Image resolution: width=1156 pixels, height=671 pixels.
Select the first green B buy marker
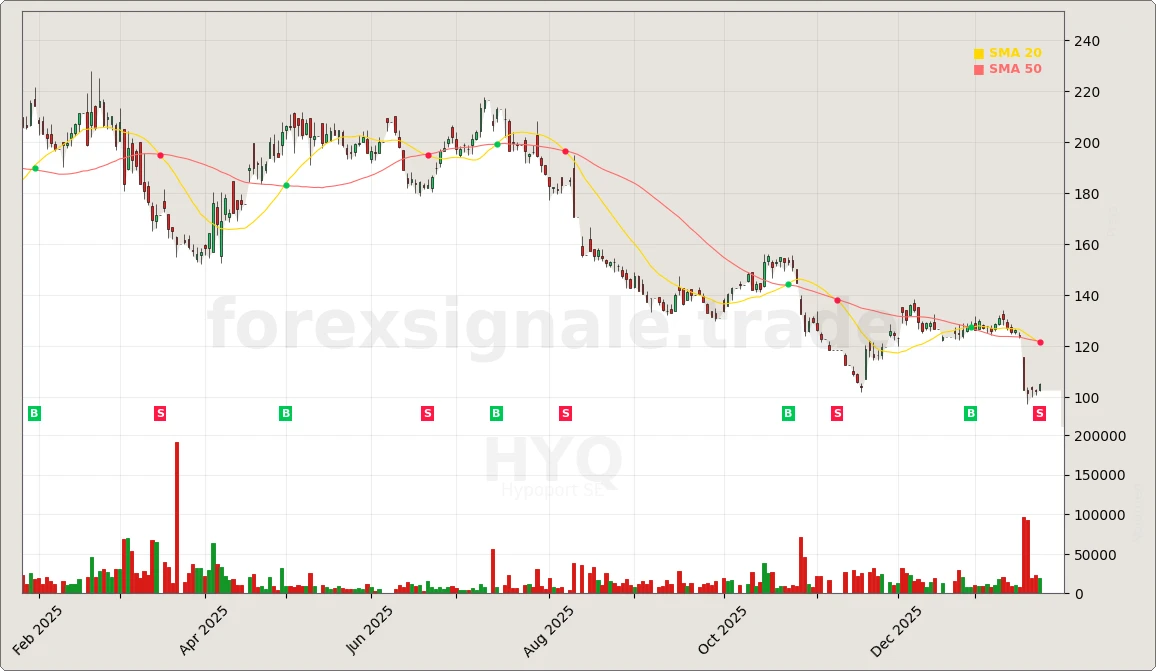coord(33,412)
